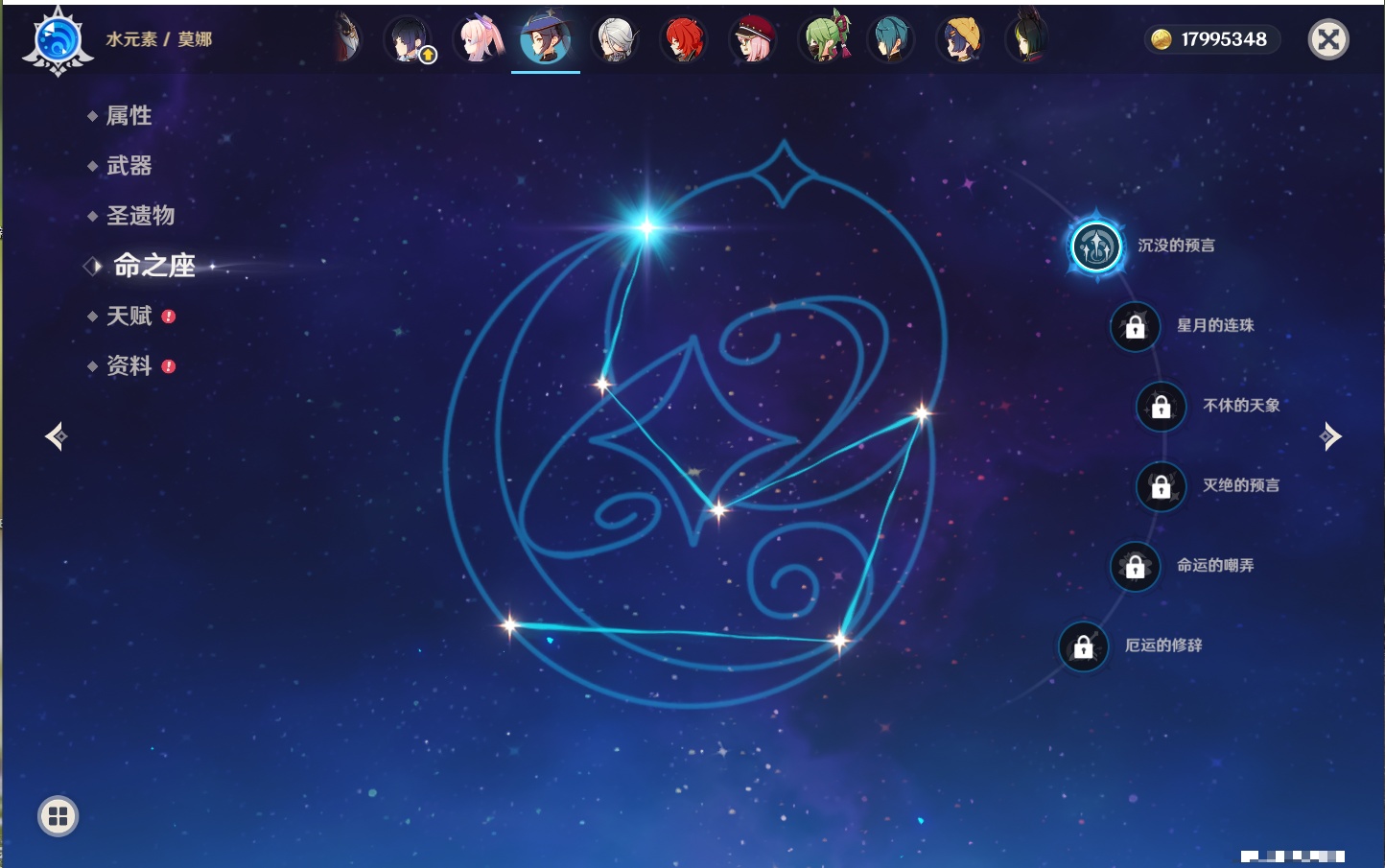Open the locked 不休的天象 constellation node
Image resolution: width=1385 pixels, height=868 pixels.
tap(1162, 407)
